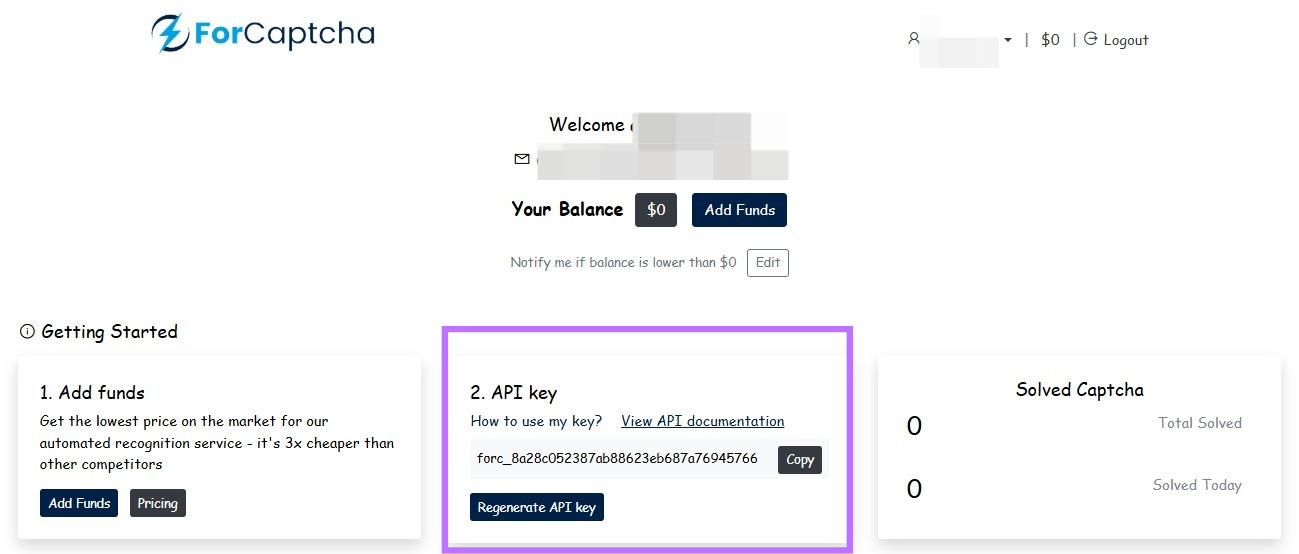Click the $0 balance in the header
This screenshot has height=554, width=1299.
[1050, 40]
